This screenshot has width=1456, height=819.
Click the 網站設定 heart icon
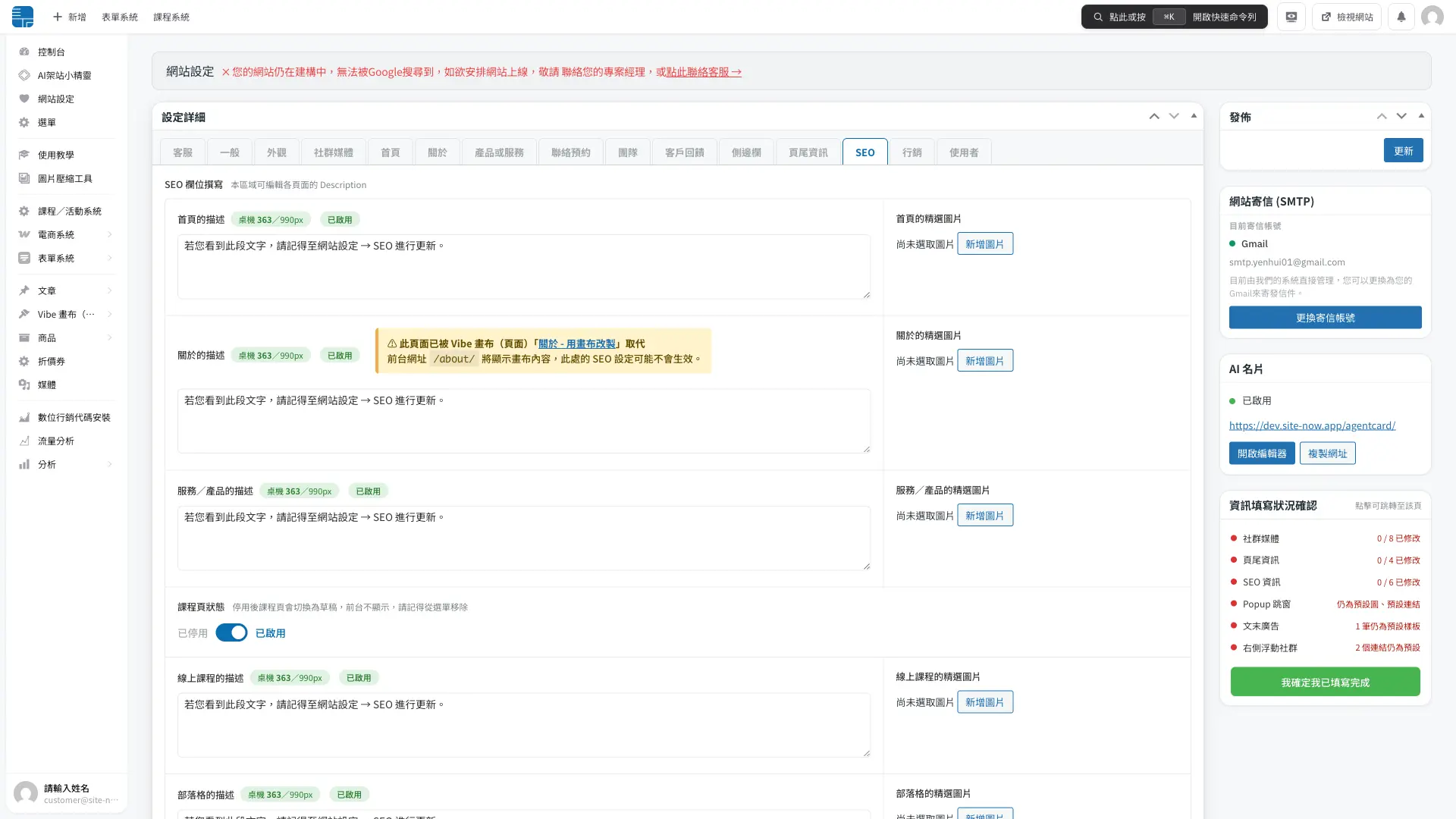[x=24, y=99]
